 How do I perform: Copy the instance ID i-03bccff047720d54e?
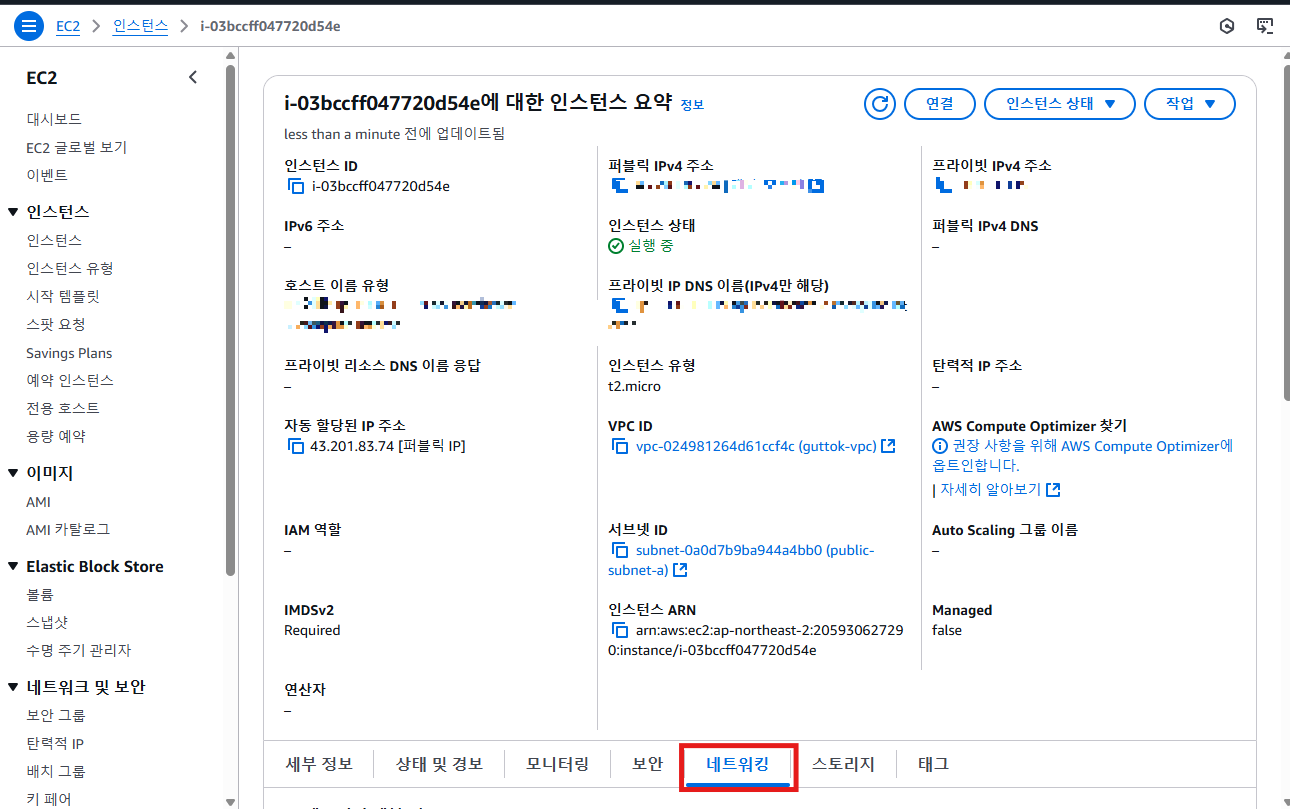tap(295, 186)
